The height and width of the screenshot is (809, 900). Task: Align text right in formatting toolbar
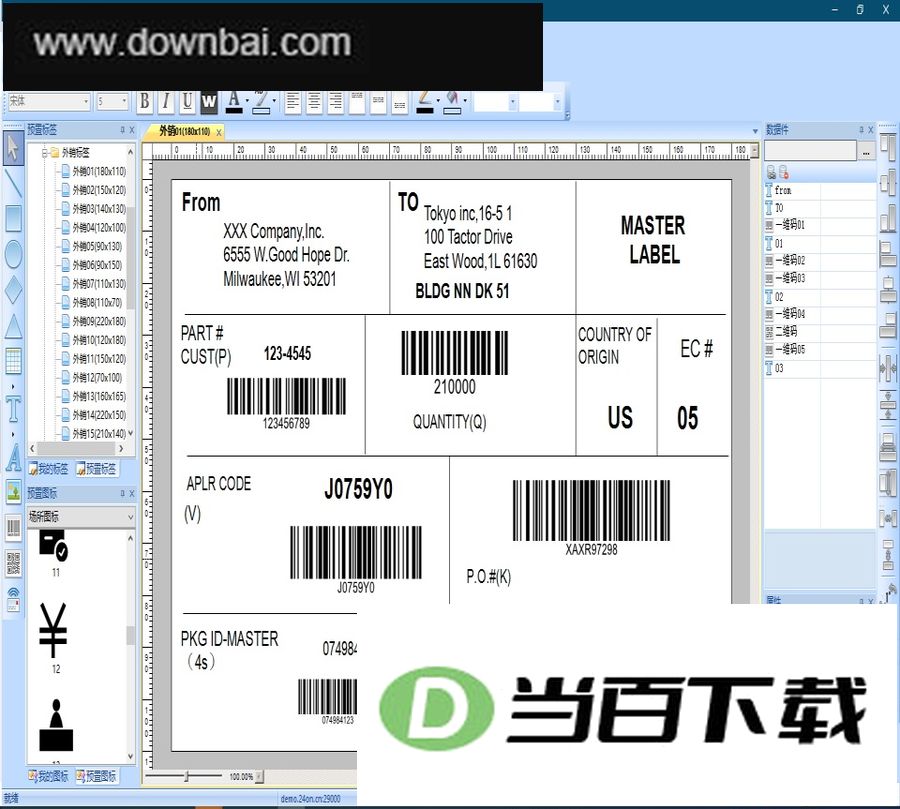point(336,102)
